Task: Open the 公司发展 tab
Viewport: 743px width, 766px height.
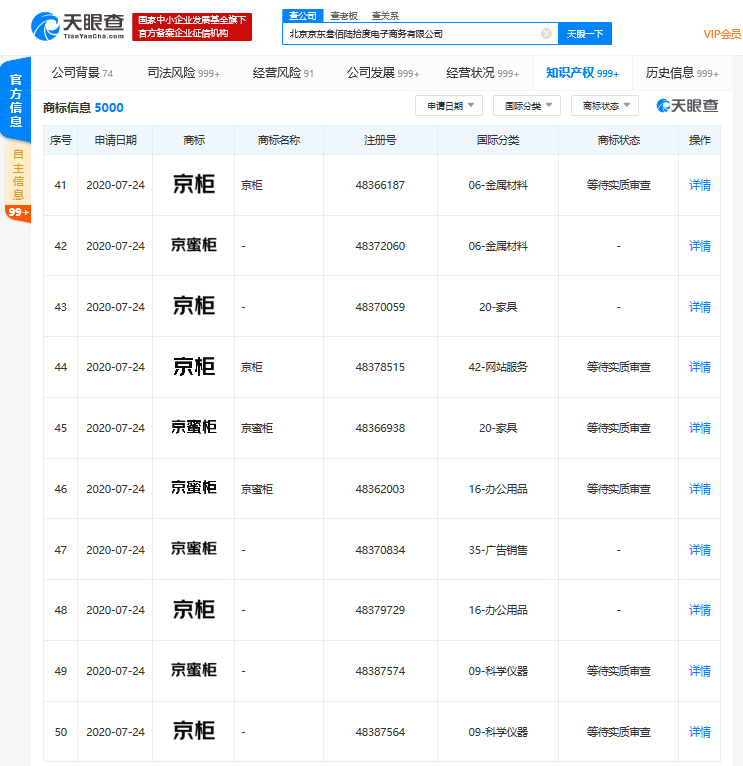Action: click(x=383, y=73)
